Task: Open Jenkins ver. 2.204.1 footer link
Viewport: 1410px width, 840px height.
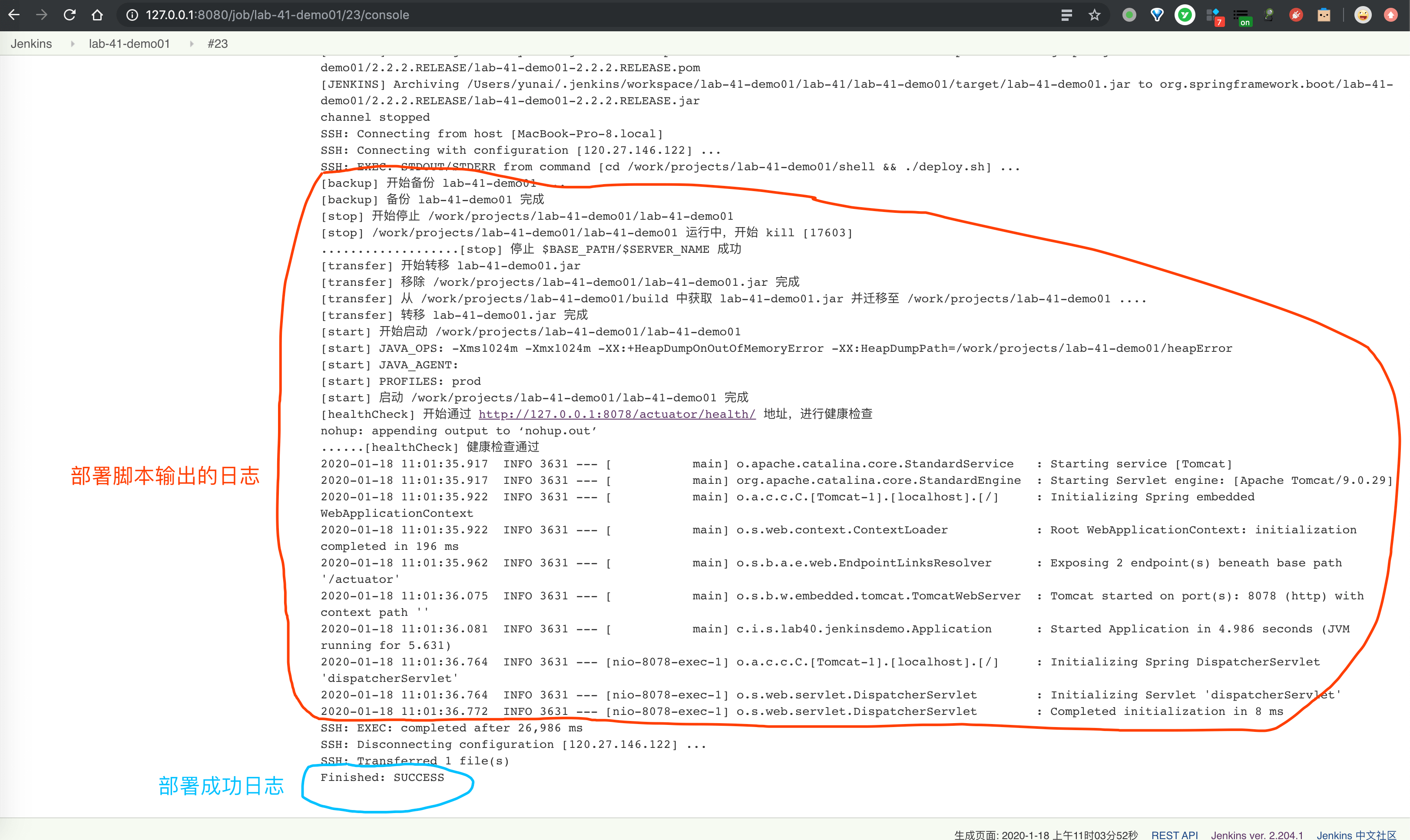Action: (1257, 835)
